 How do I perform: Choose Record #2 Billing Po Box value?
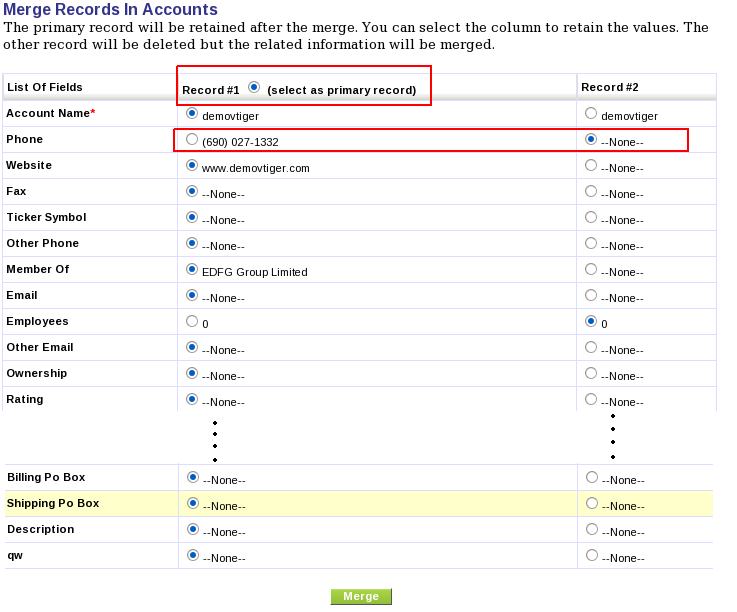[592, 478]
